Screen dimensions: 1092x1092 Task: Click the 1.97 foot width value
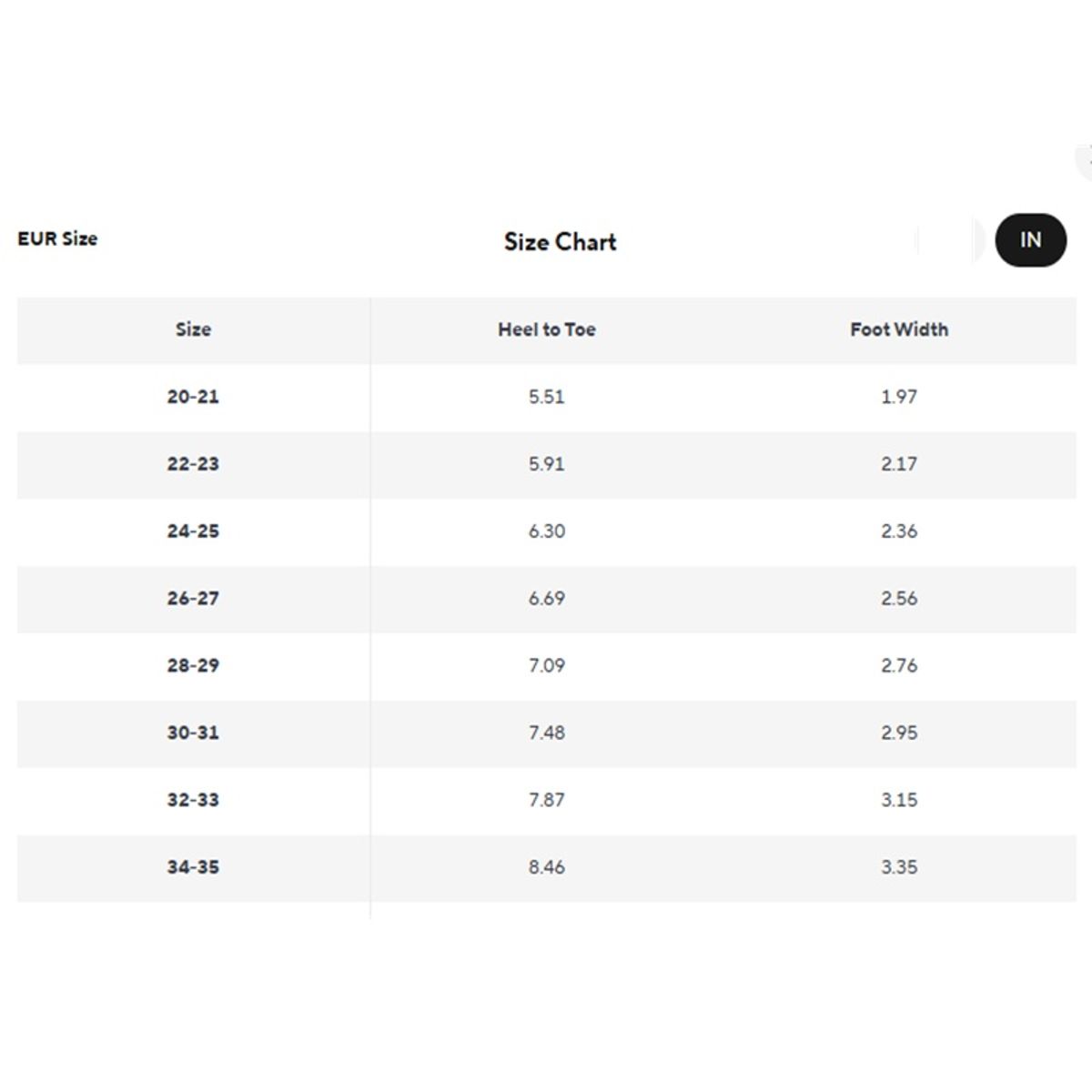pyautogui.click(x=899, y=397)
